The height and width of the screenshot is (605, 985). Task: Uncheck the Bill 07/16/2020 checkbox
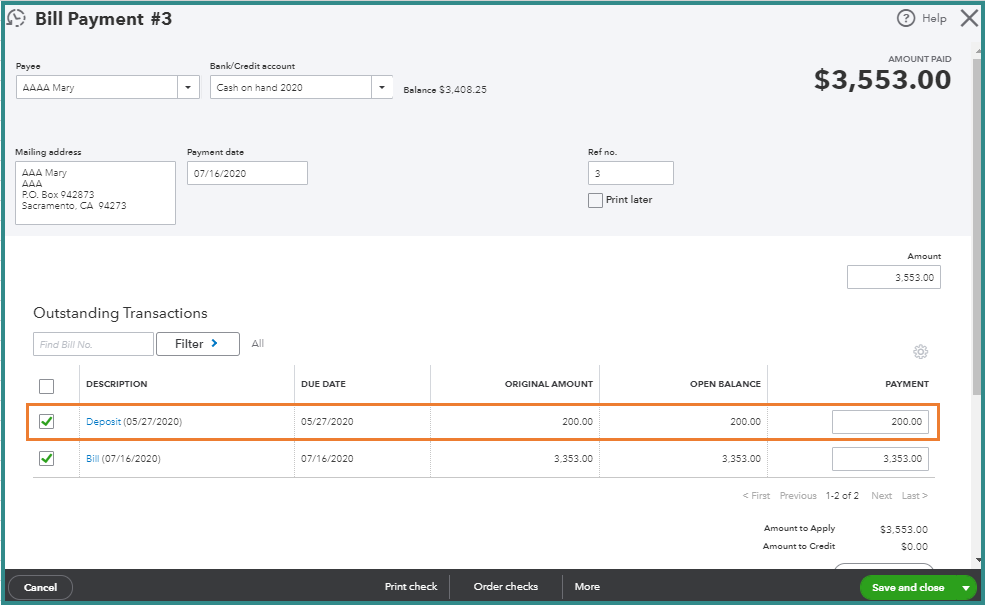pos(46,459)
